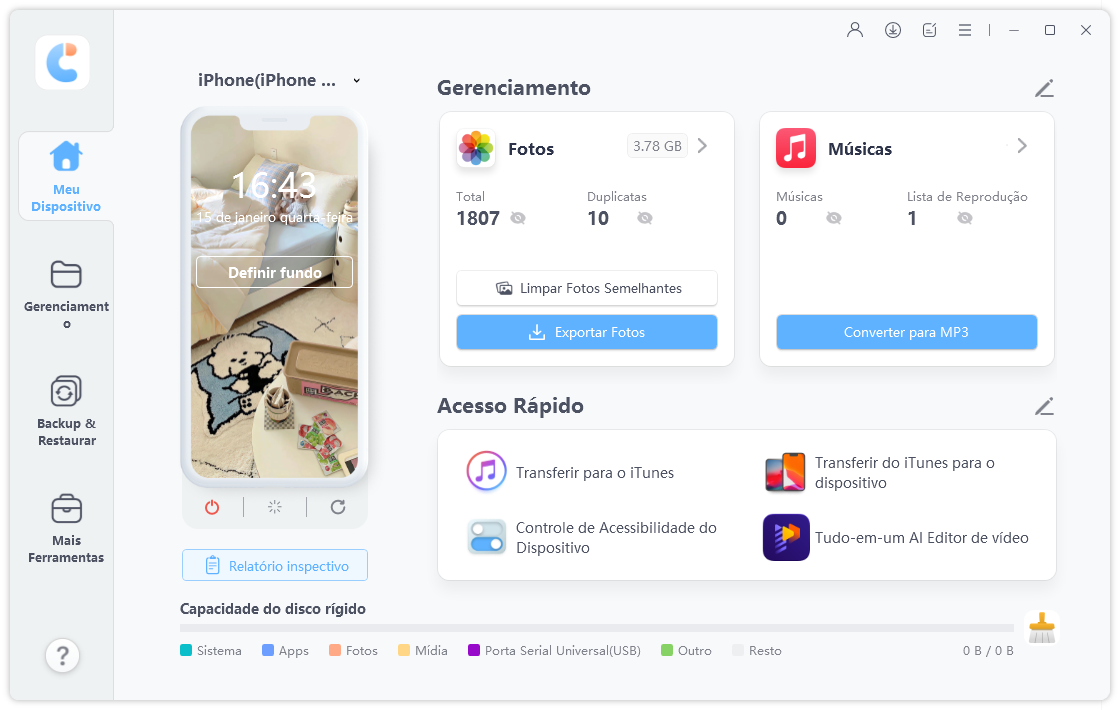Open the help question mark icon
This screenshot has width=1120, height=710.
[x=63, y=655]
